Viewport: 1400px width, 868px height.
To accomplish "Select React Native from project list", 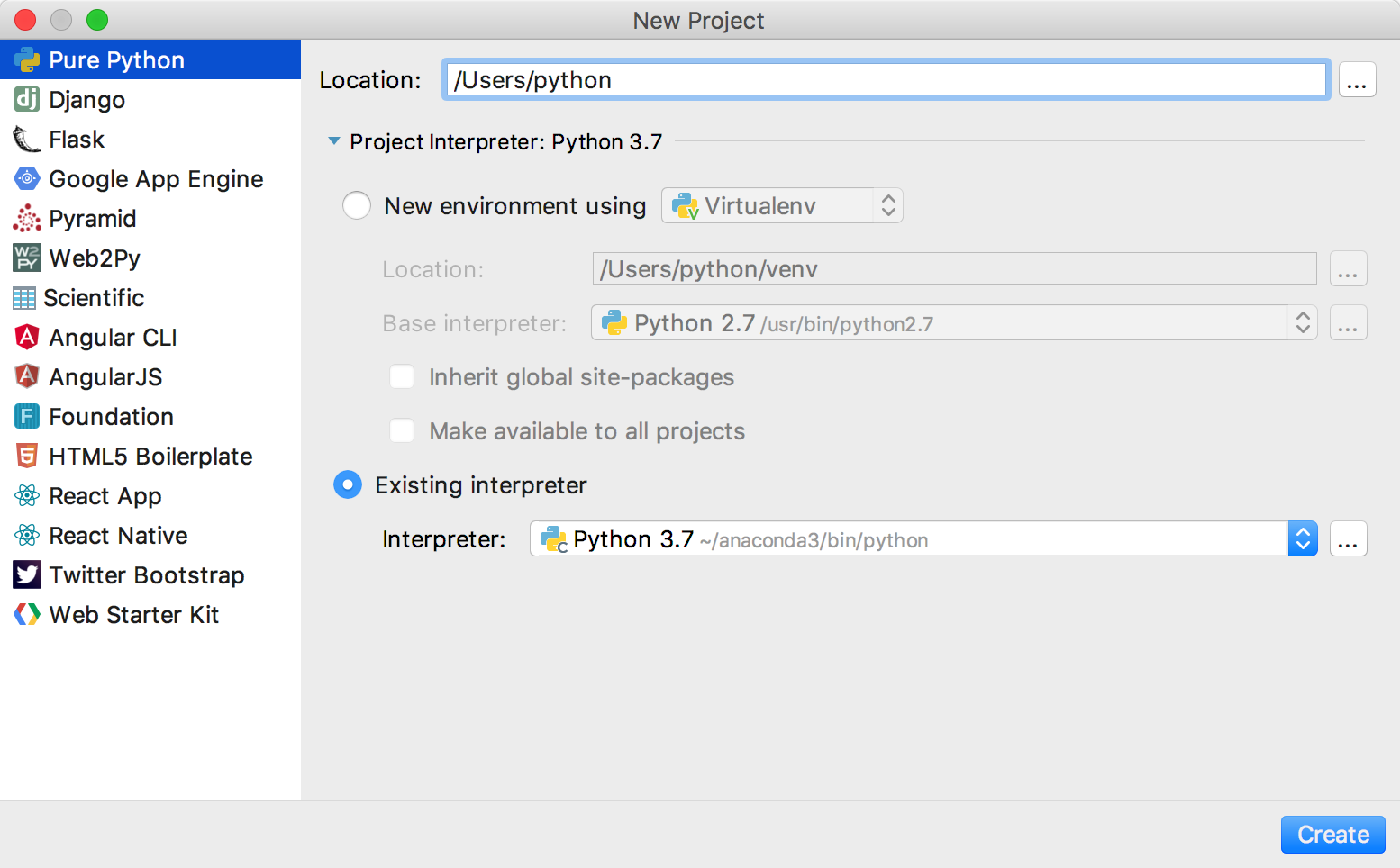I will (118, 535).
